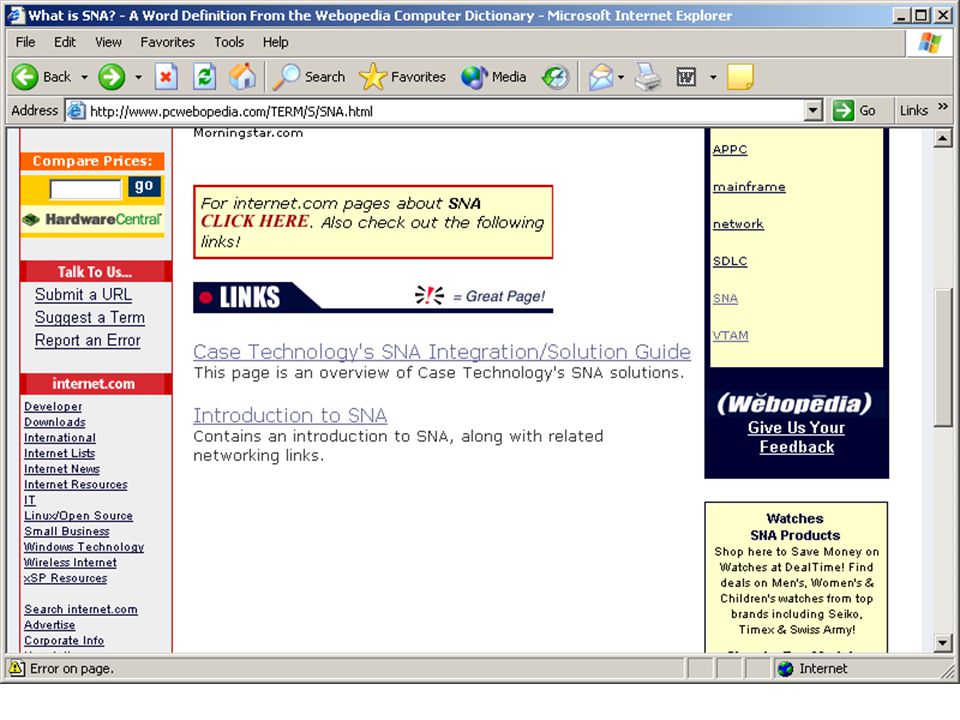Open the mainframe related term link
The image size is (960, 720).
point(749,187)
